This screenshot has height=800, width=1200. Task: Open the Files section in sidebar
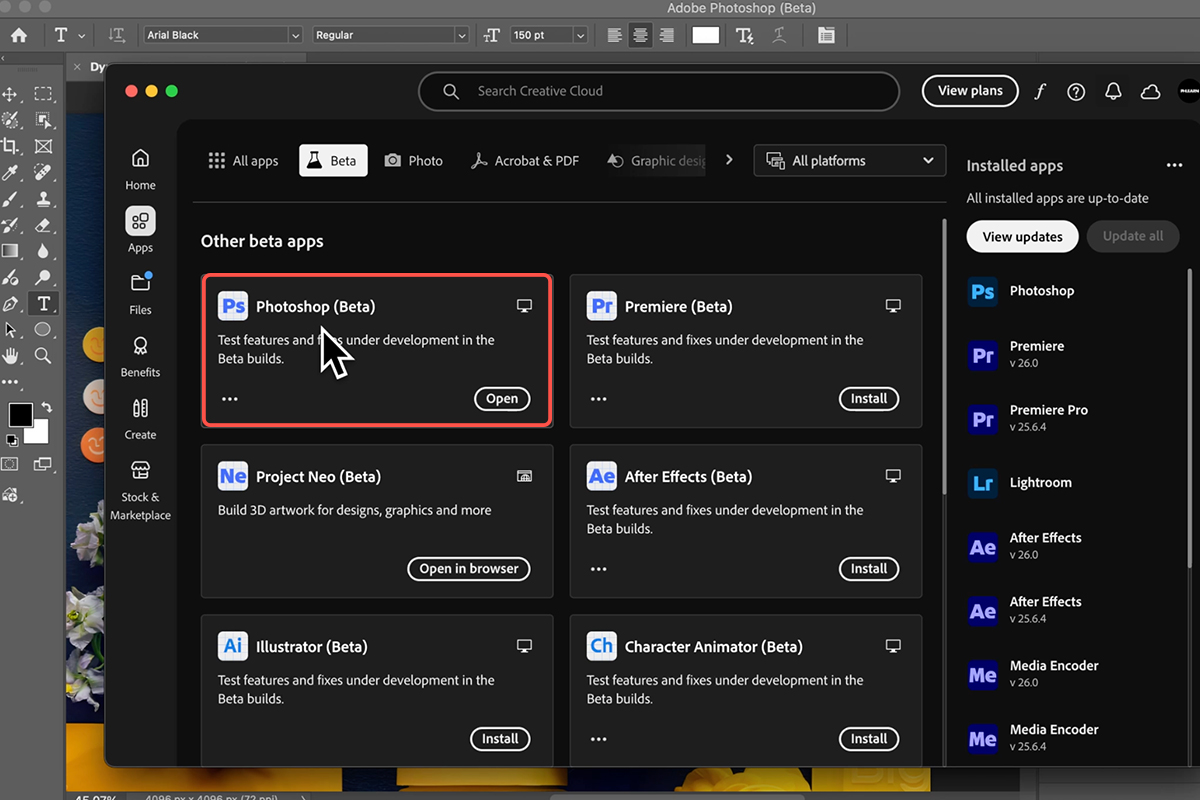pyautogui.click(x=140, y=293)
